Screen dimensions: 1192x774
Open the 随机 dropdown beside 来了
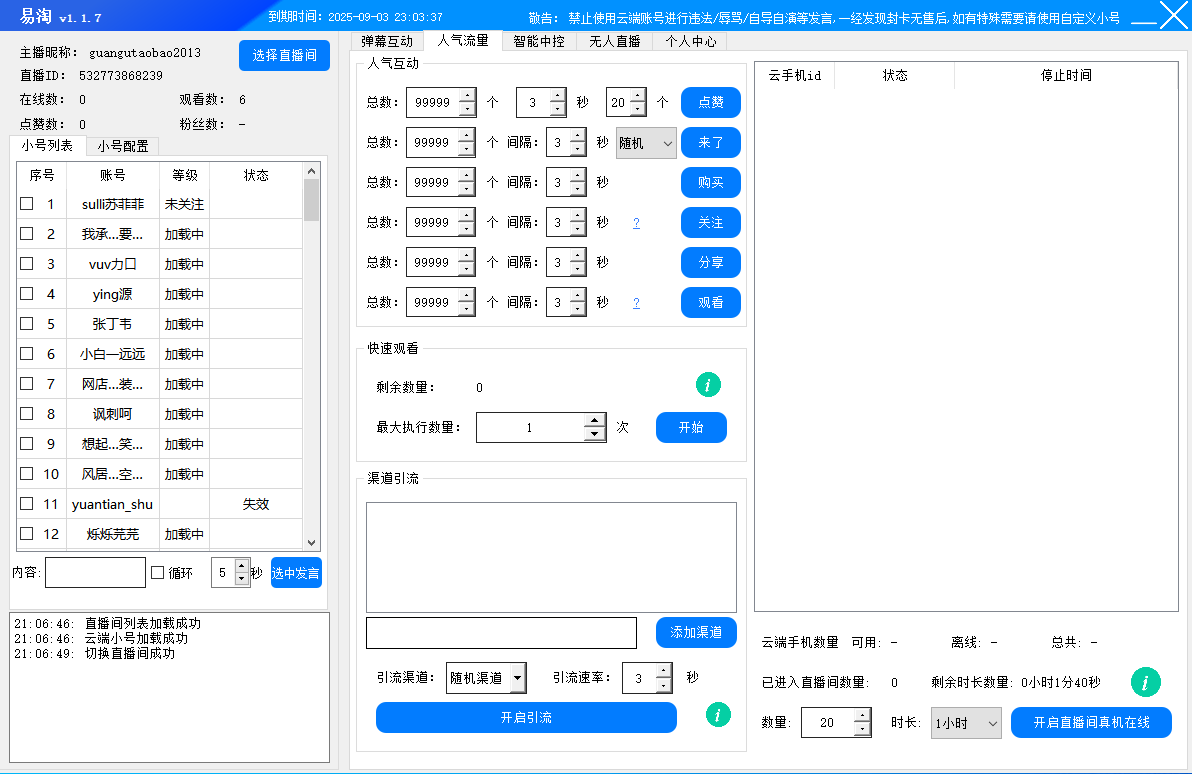coord(646,143)
